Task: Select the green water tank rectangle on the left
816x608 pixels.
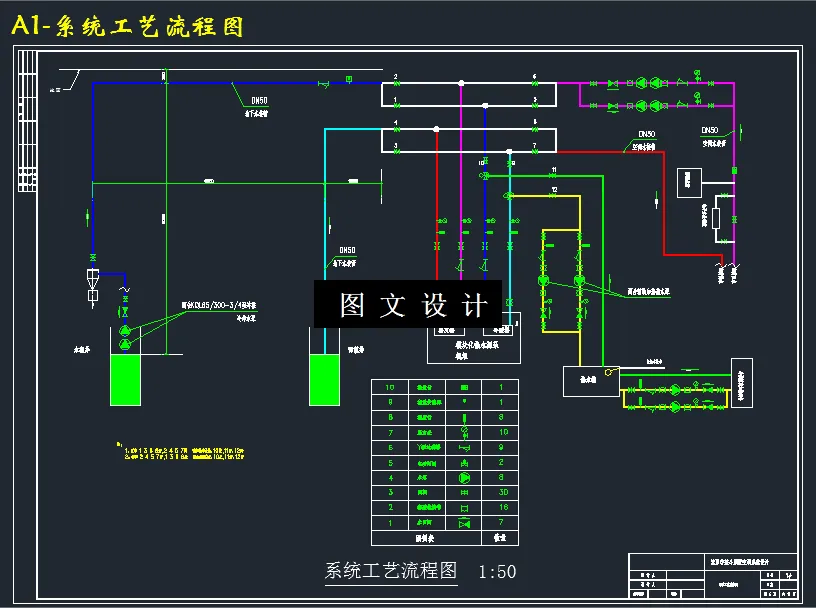Action: pyautogui.click(x=124, y=382)
